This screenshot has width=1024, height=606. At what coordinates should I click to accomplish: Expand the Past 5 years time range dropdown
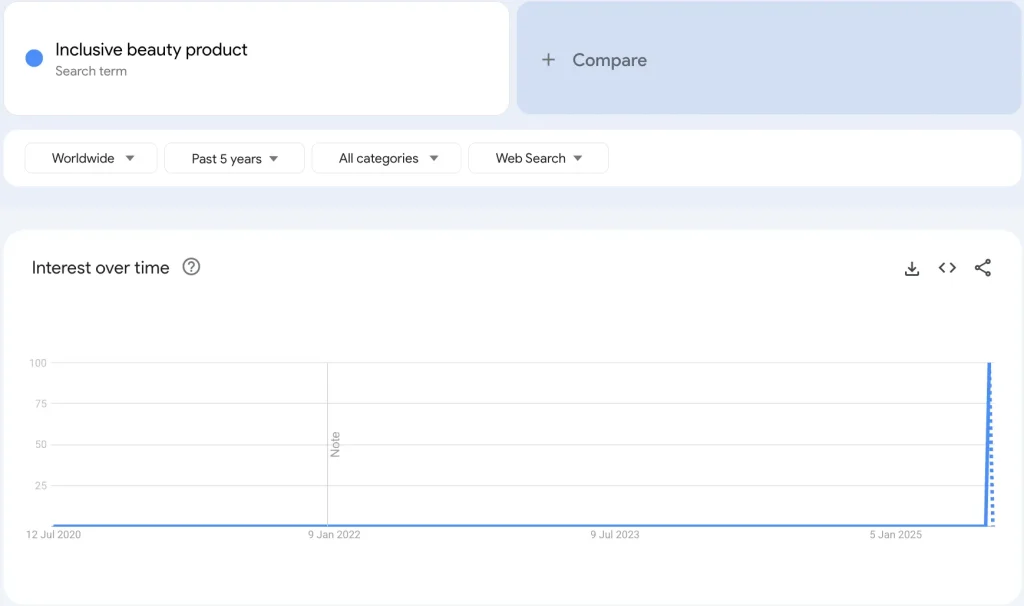(234, 159)
